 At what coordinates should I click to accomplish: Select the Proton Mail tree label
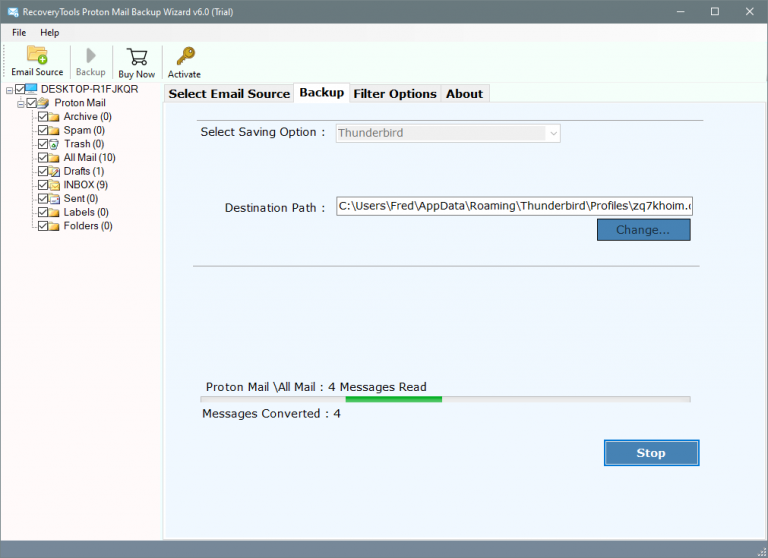(80, 103)
